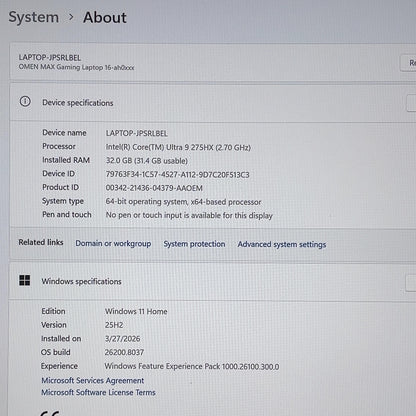Click the OS build number value
The image size is (416, 416).
coord(124,352)
